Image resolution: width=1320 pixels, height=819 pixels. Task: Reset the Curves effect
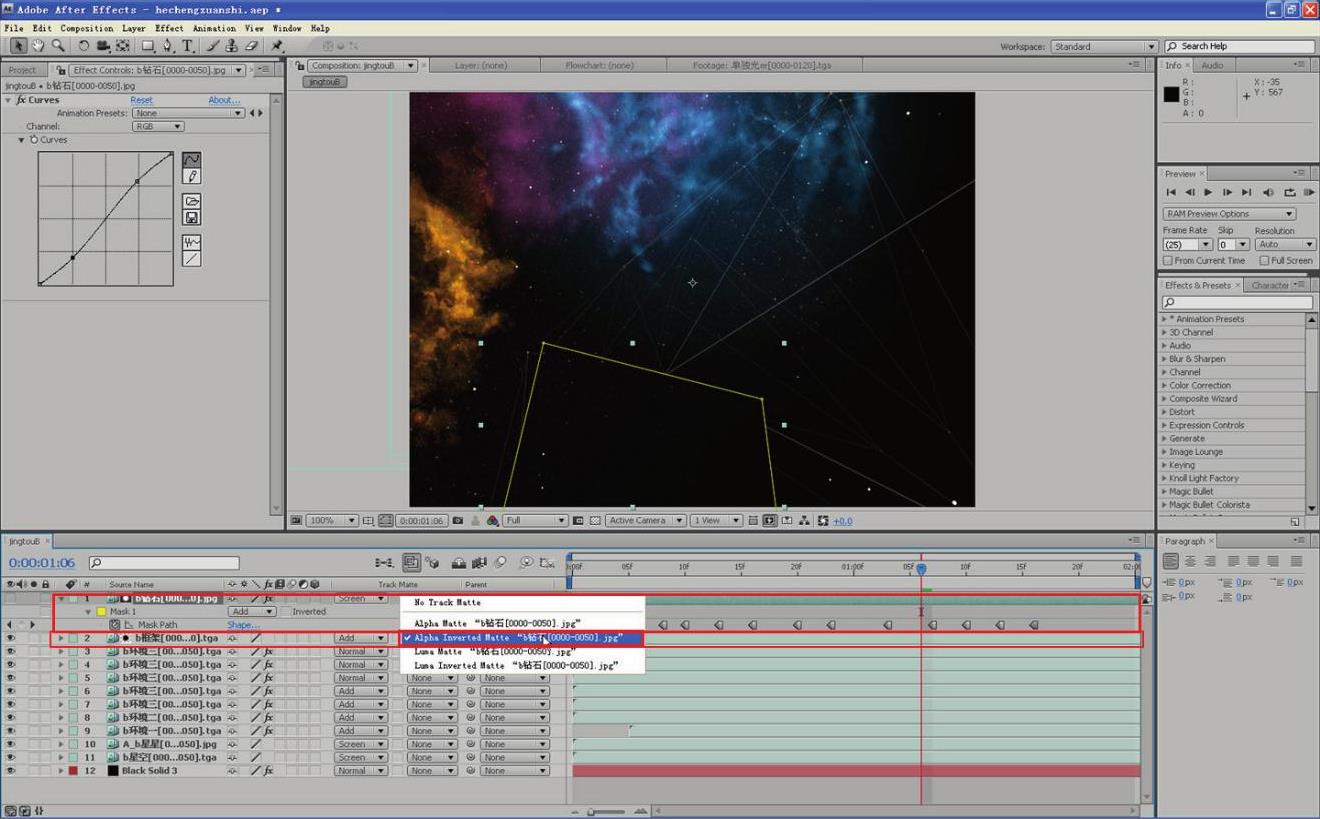click(x=141, y=100)
